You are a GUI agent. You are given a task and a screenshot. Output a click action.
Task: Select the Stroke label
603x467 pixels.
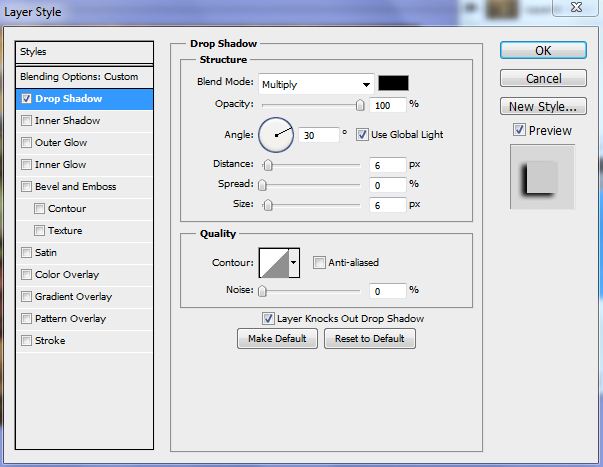[x=50, y=340]
